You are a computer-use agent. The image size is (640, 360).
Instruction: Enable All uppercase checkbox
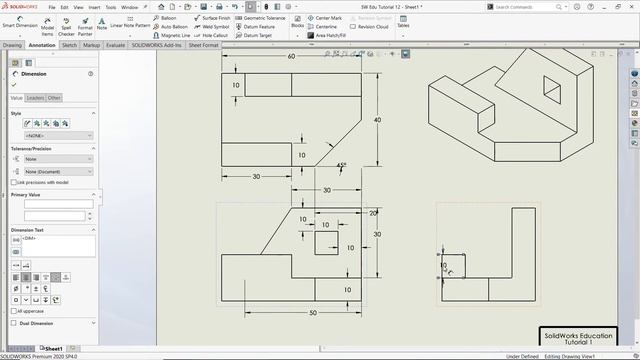14,311
